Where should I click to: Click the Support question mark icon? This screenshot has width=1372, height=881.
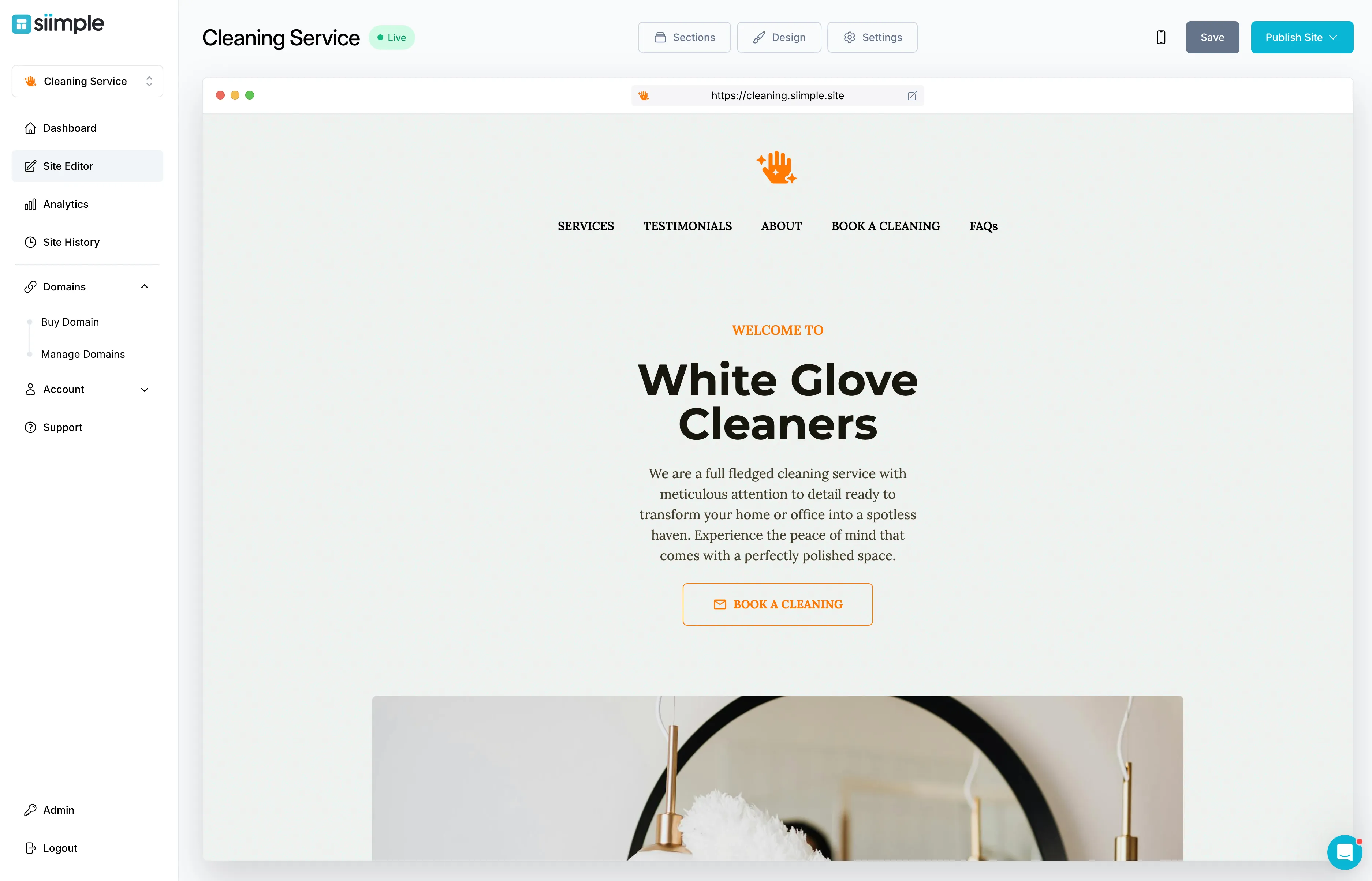(x=30, y=427)
